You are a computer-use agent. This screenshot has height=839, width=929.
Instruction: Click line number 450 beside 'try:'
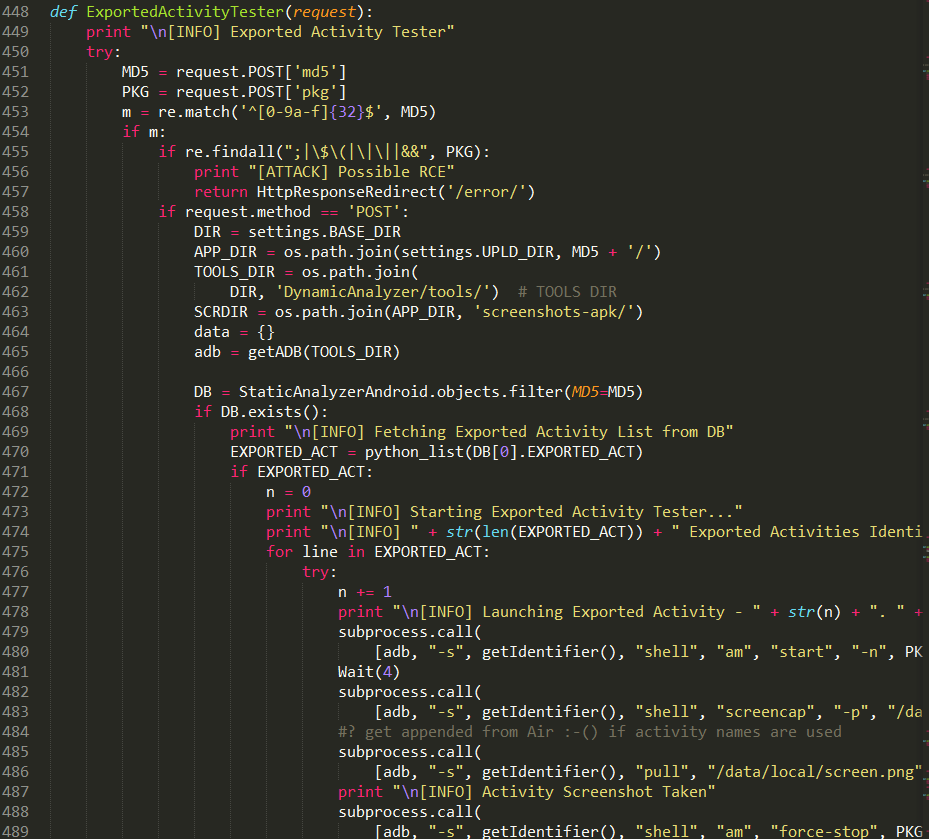(15, 52)
